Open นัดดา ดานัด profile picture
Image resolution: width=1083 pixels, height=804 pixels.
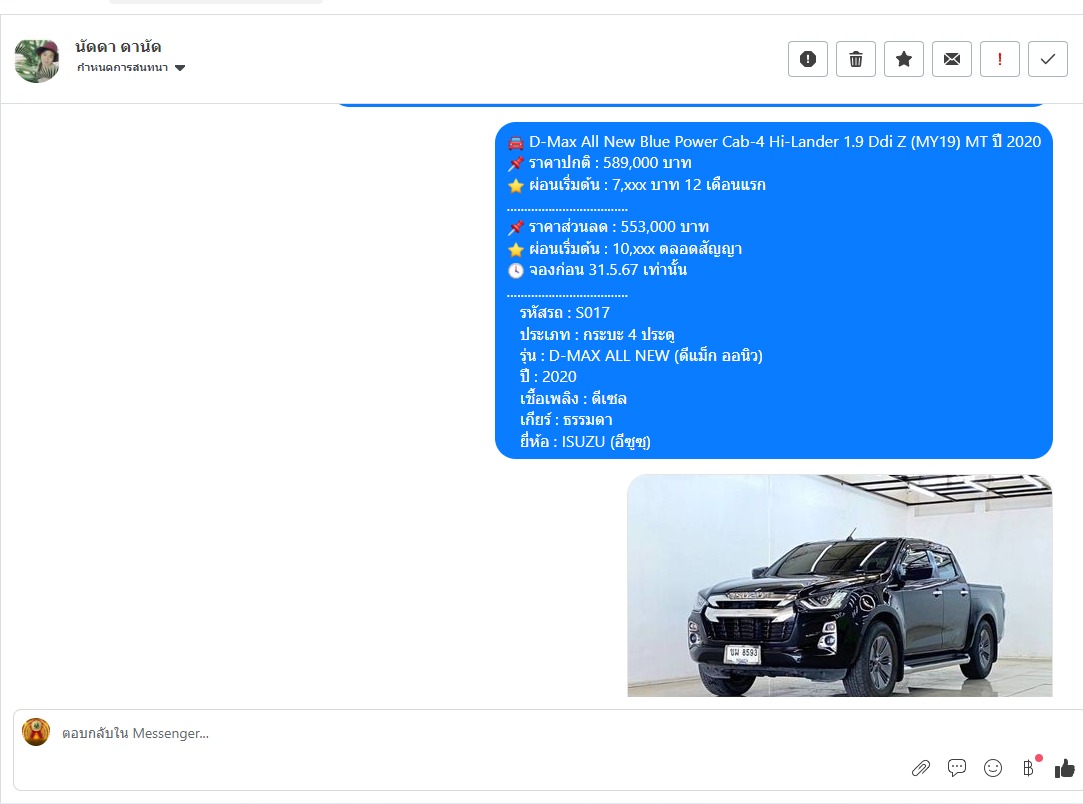37,61
